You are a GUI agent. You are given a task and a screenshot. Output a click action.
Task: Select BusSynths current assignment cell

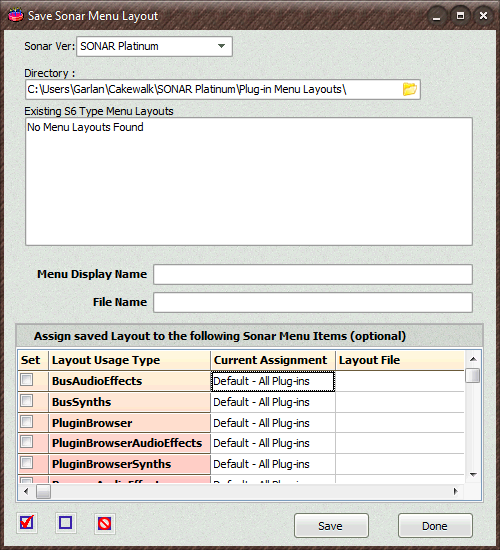point(273,402)
